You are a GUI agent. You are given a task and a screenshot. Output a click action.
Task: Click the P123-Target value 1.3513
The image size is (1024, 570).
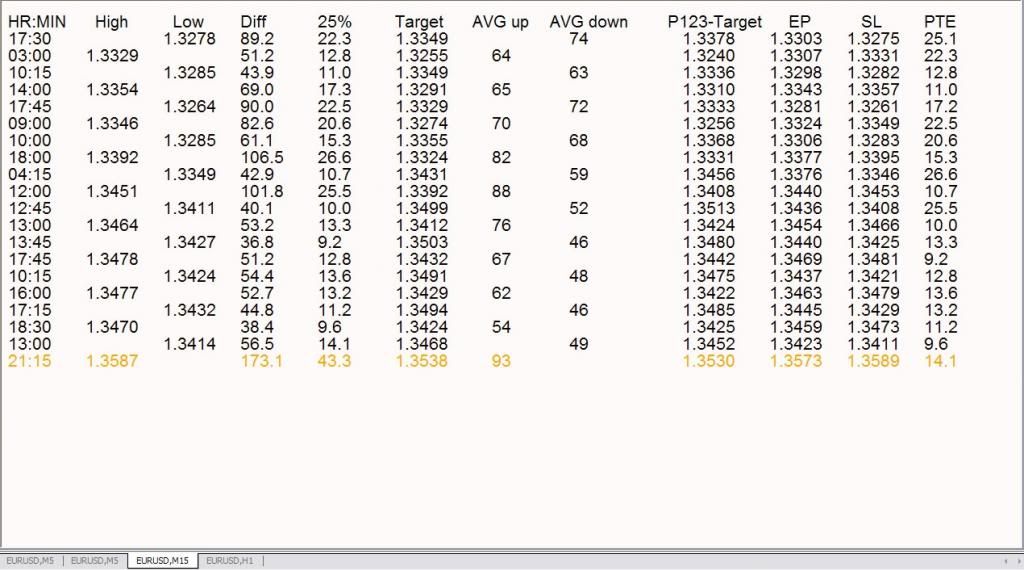709,209
